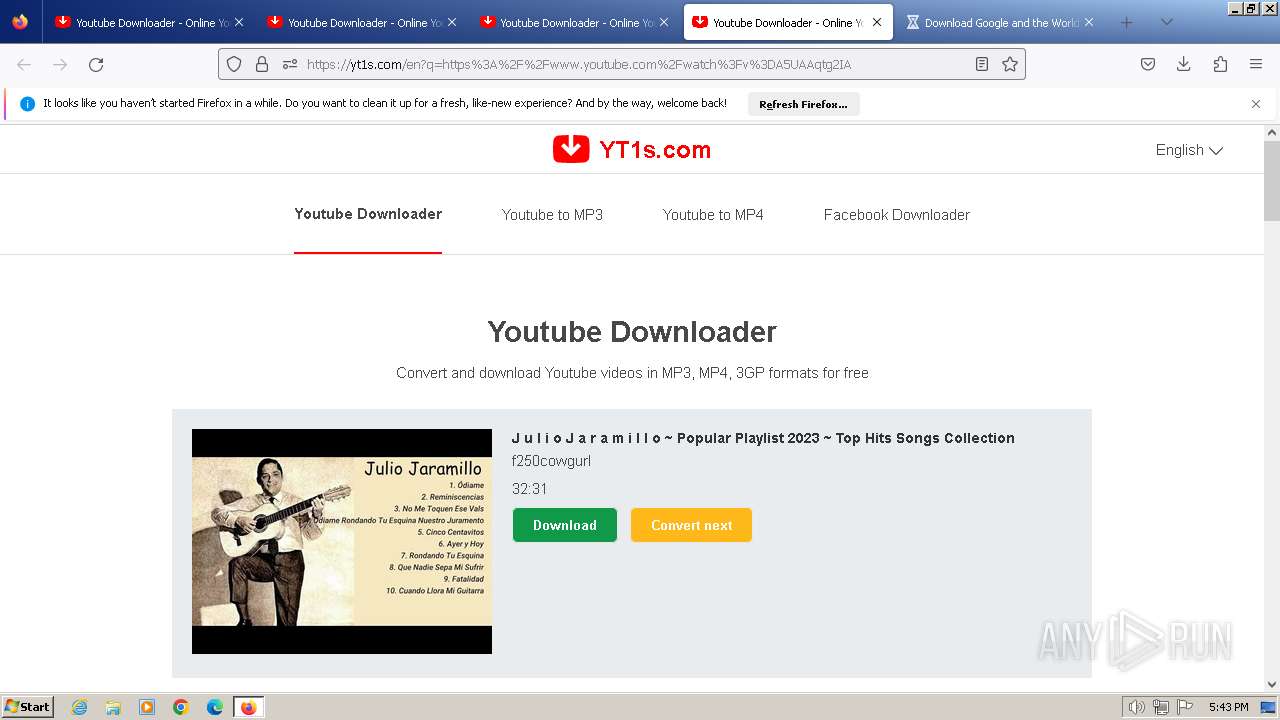1280x720 pixels.
Task: Launch Google Chrome from the taskbar
Action: [x=181, y=707]
